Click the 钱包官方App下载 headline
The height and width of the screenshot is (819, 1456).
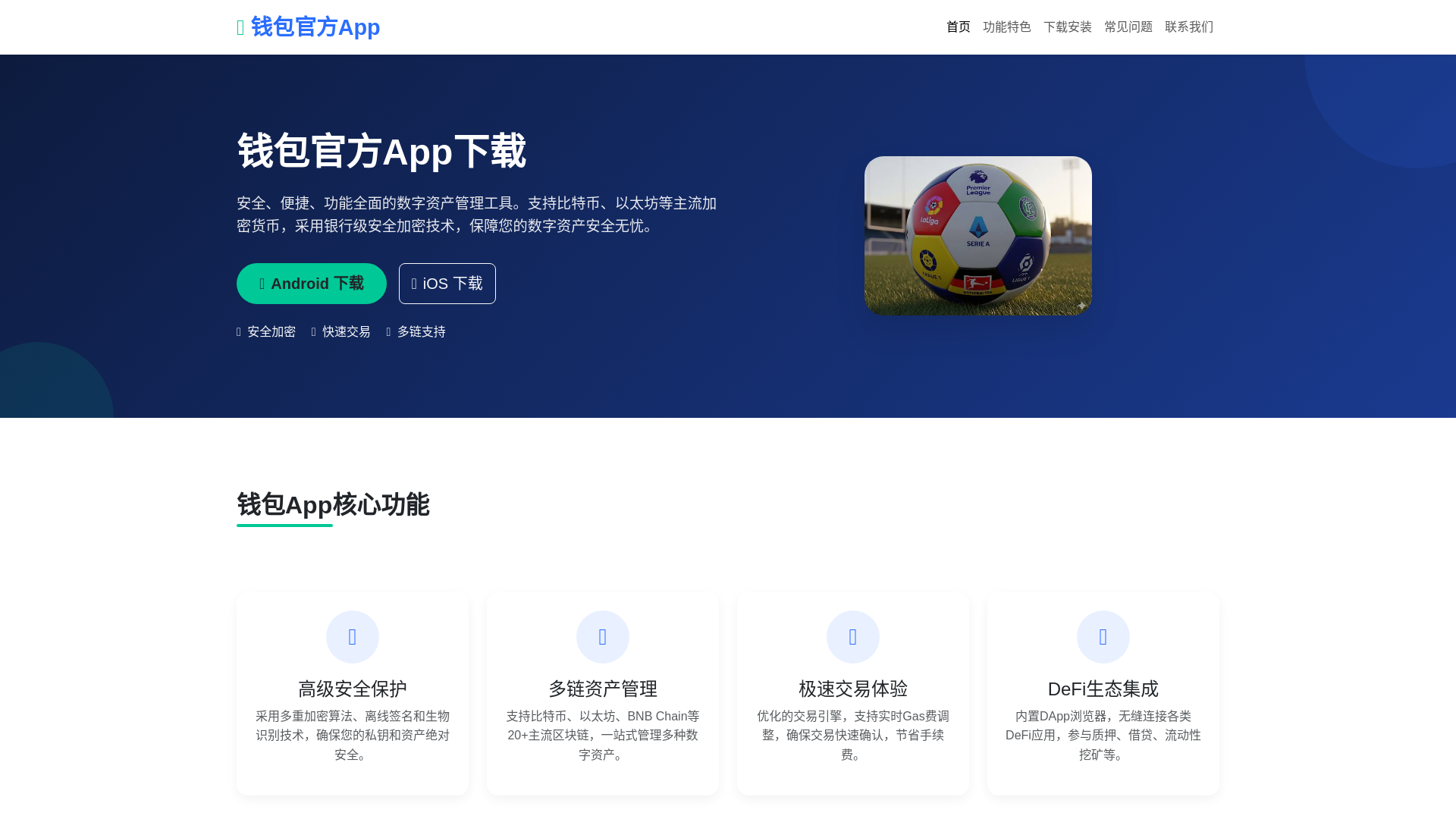[x=381, y=151]
